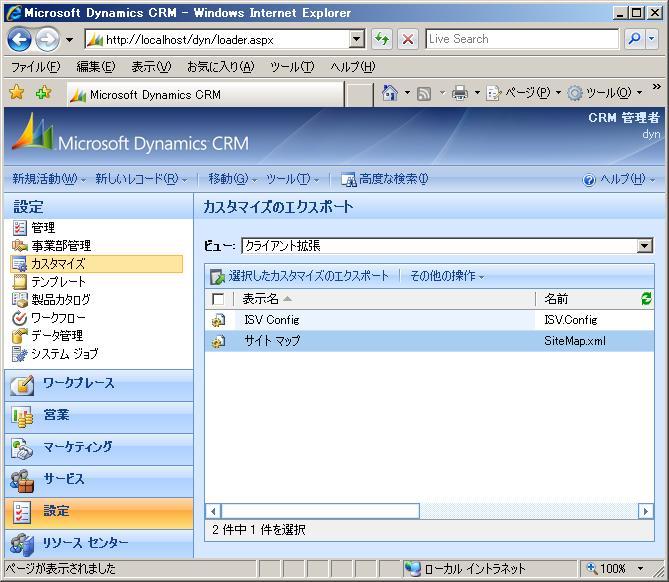The image size is (669, 582).
Task: Open the お気に入り(A) menu
Action: coord(221,67)
